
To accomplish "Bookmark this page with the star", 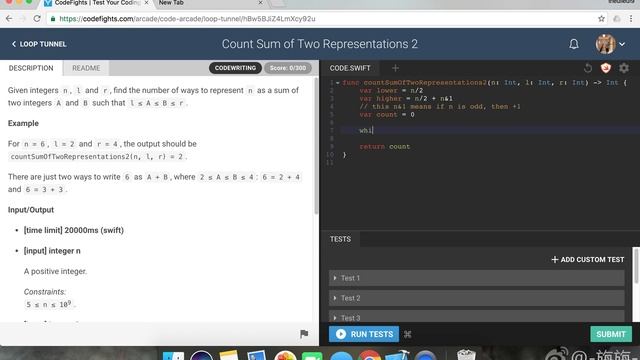I will 601,19.
